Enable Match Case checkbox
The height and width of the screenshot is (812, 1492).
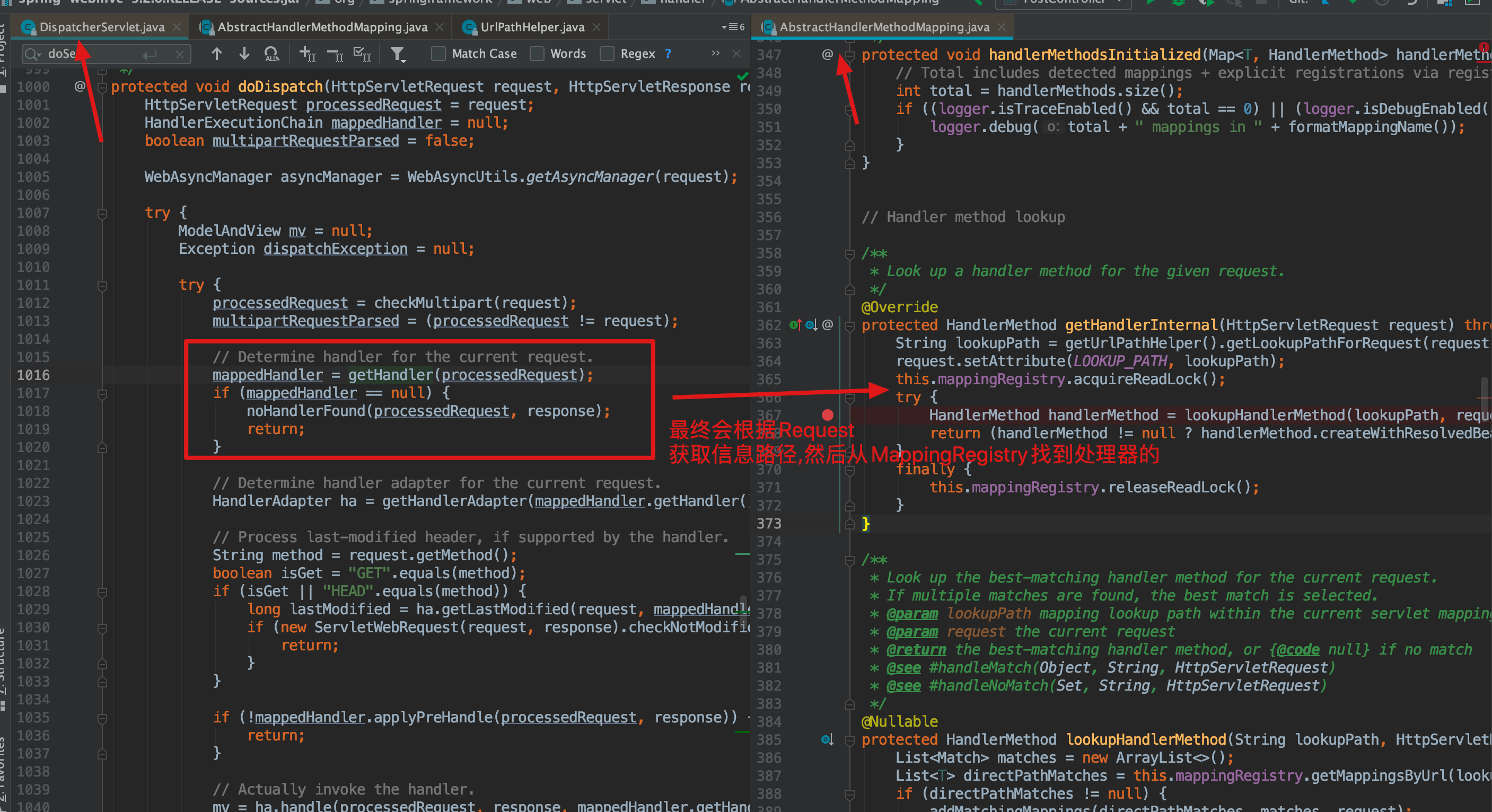[x=438, y=54]
